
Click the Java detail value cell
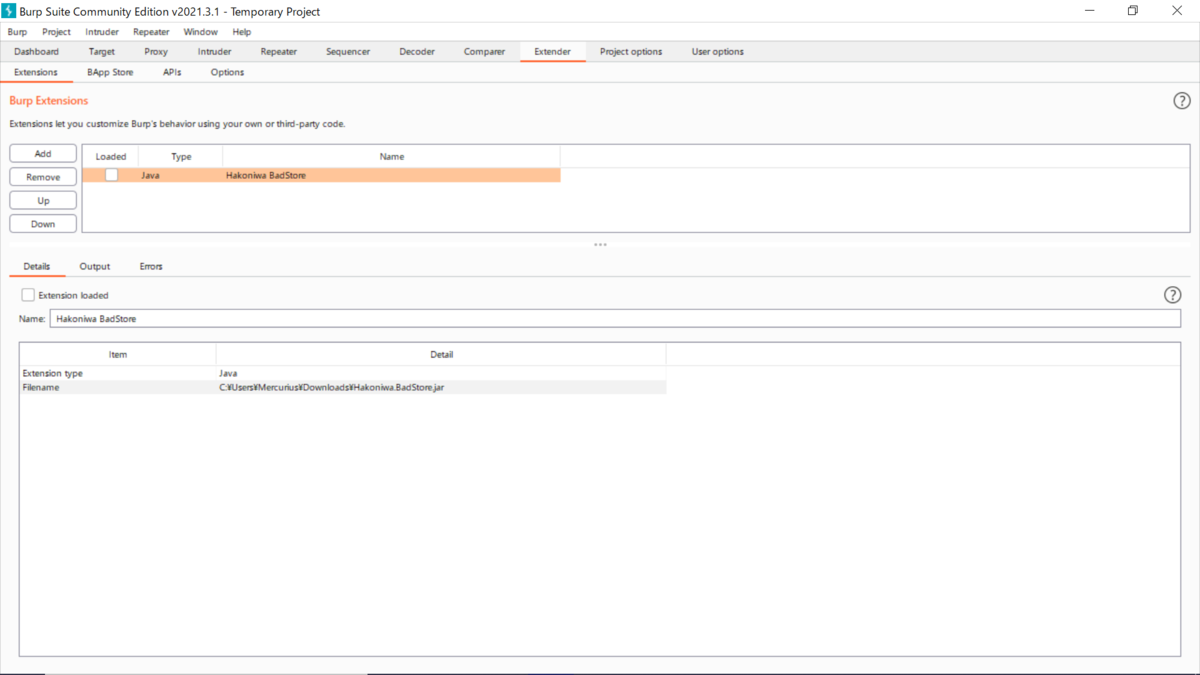(228, 373)
